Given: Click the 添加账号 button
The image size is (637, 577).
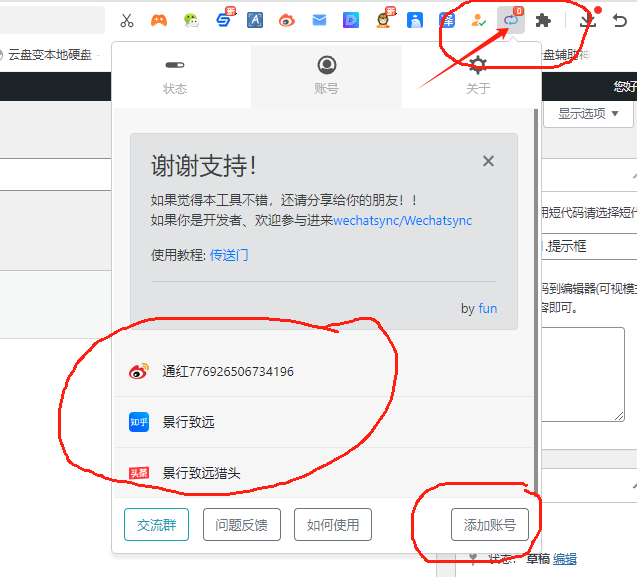Looking at the screenshot, I should click(x=490, y=525).
